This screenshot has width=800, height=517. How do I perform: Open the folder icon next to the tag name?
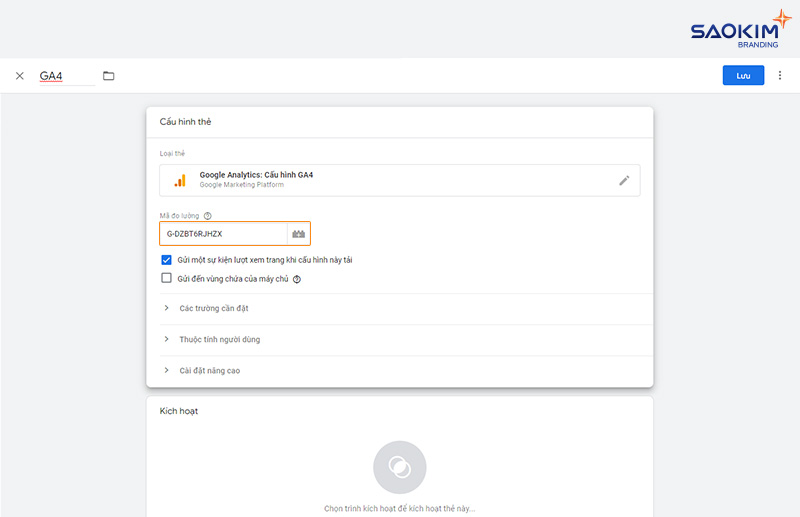pos(108,76)
